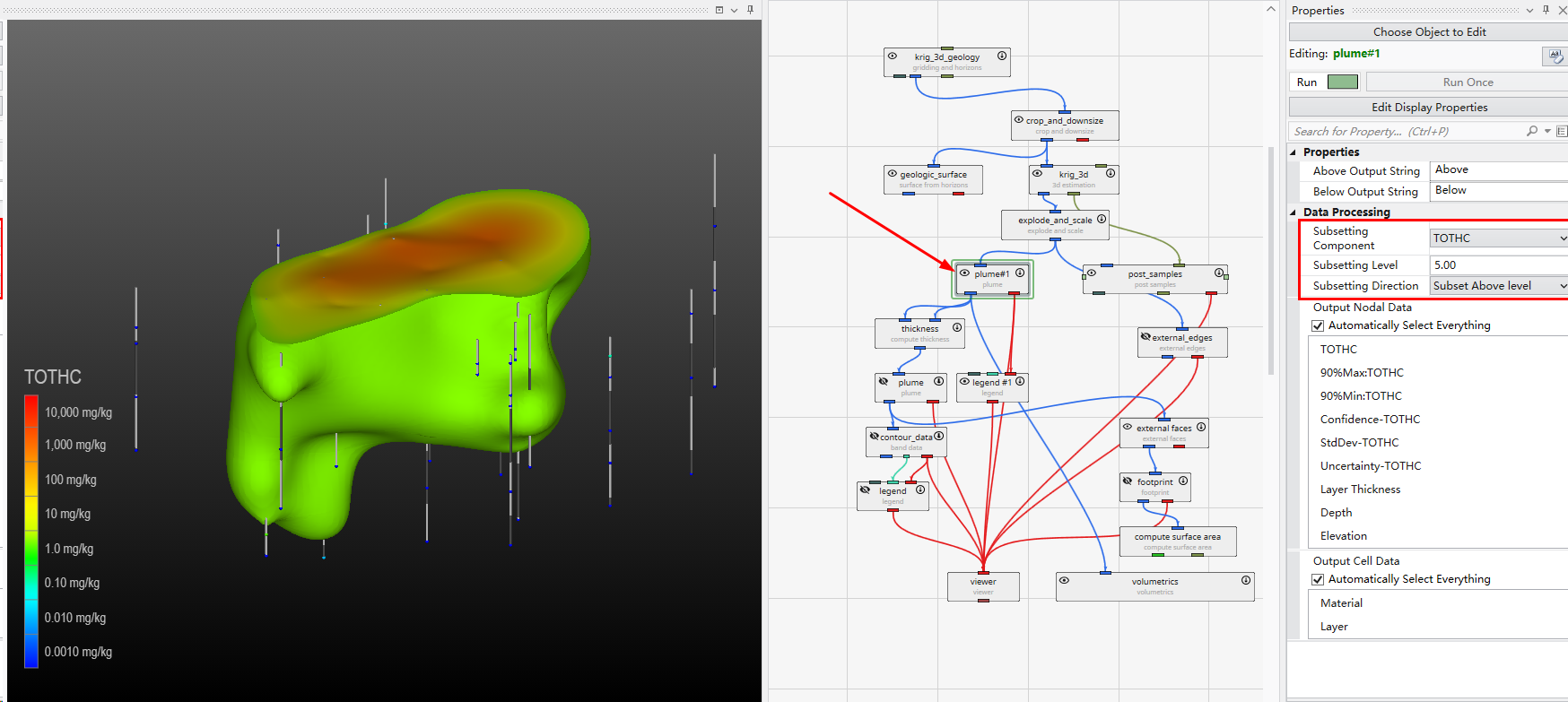
Task: Click the status icon on post_samples module
Action: pos(1219,273)
